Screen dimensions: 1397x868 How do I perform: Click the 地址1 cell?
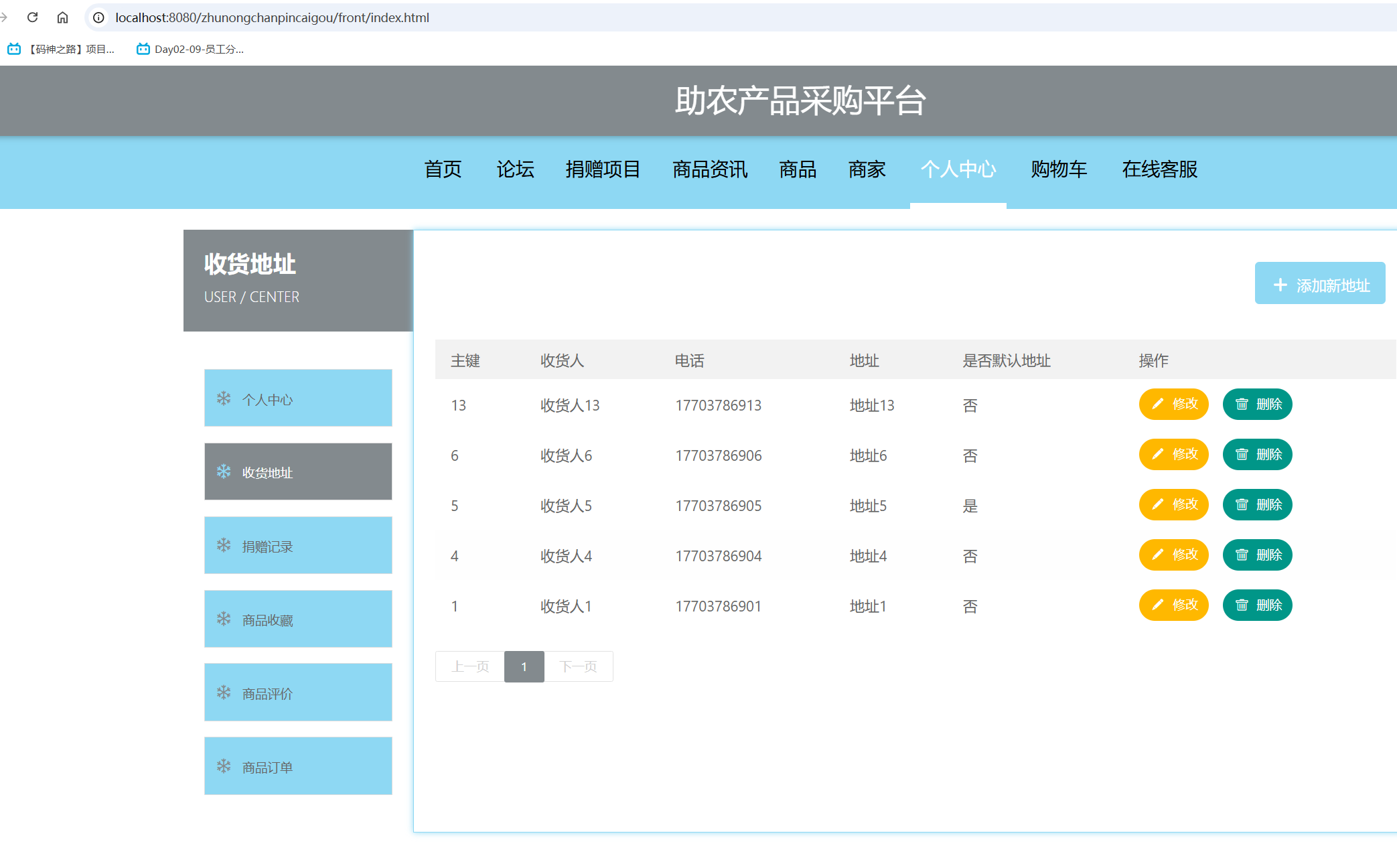click(868, 606)
